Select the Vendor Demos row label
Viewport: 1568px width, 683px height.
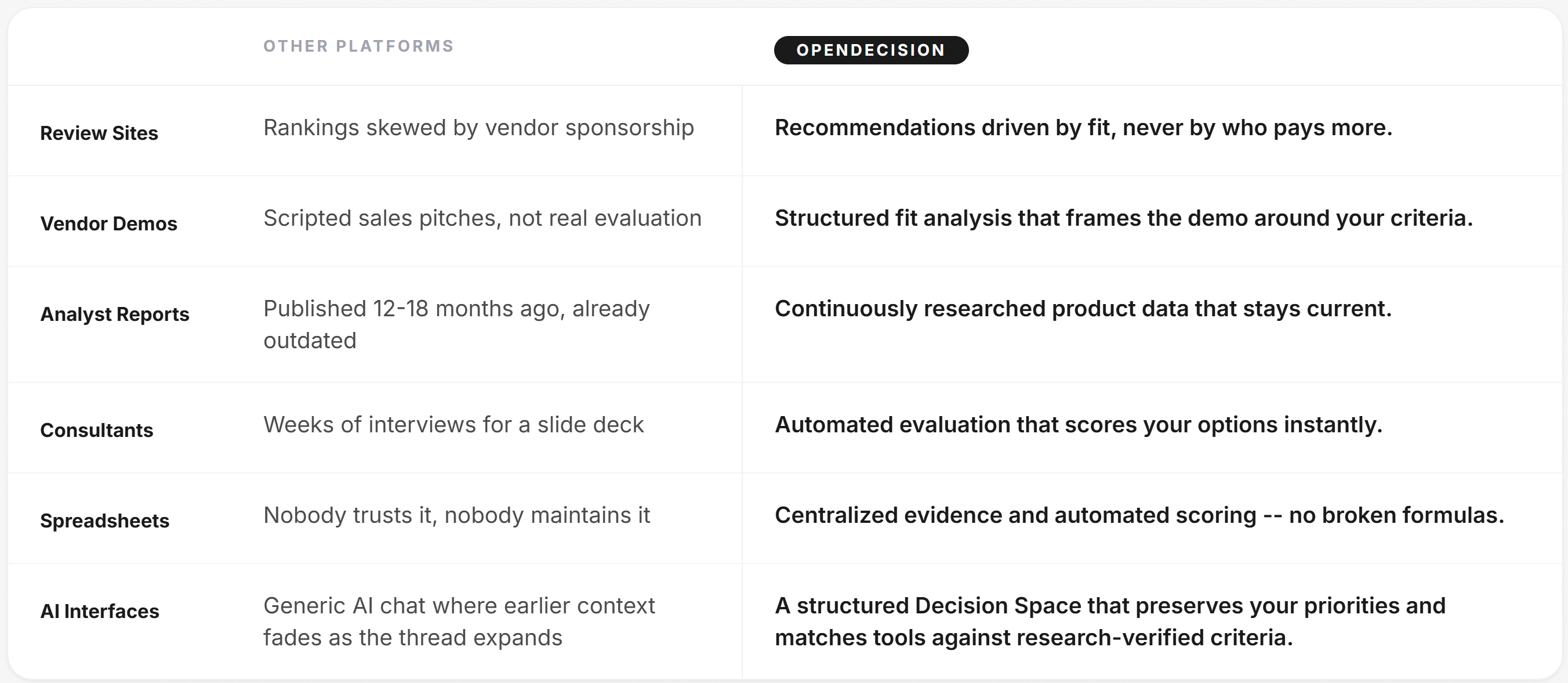coord(108,223)
